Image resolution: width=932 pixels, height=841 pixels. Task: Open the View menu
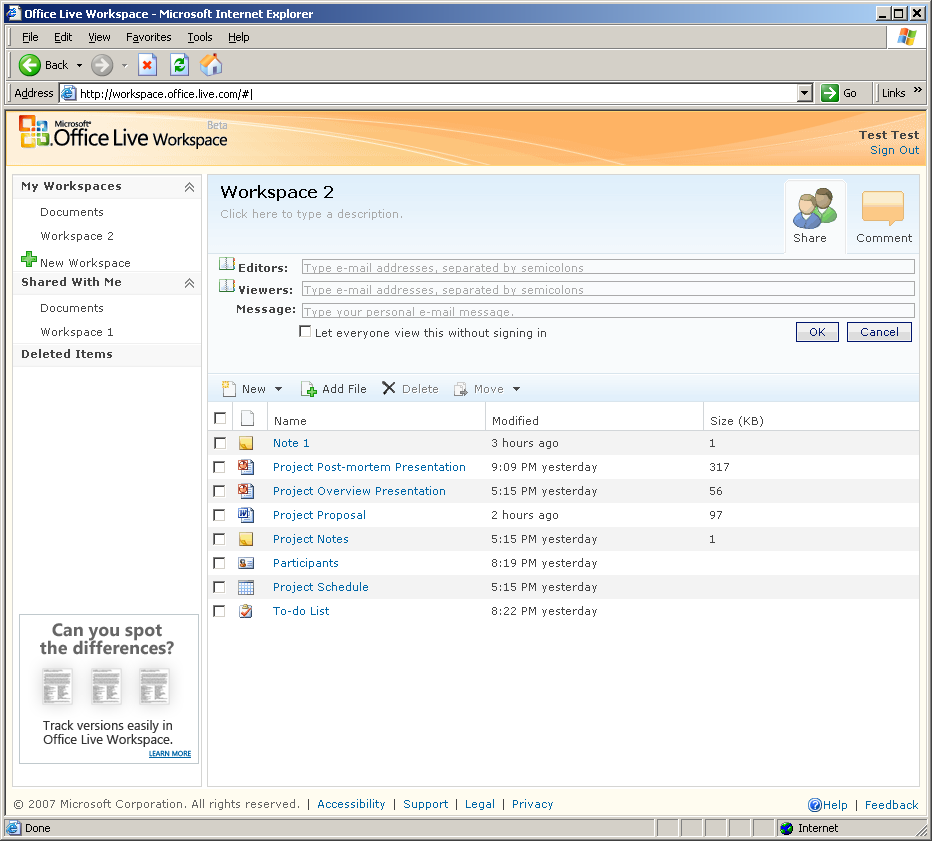click(99, 37)
